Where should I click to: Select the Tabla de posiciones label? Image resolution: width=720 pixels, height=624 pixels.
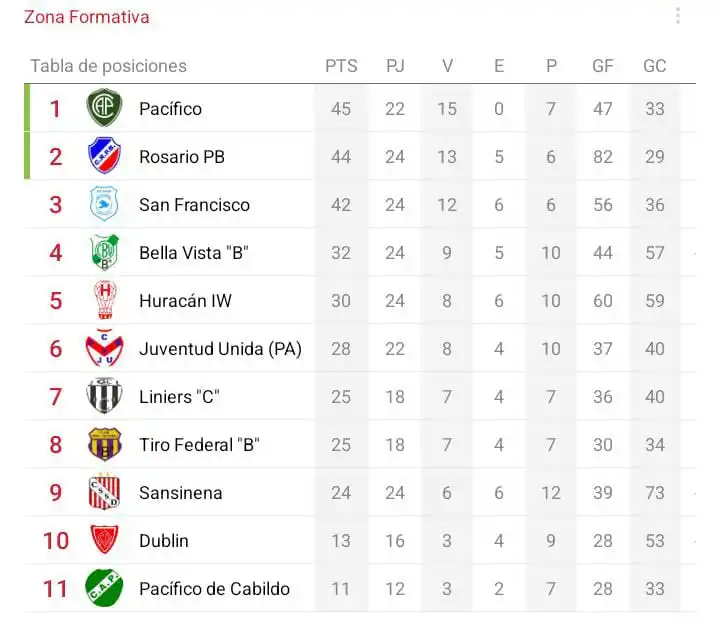pyautogui.click(x=108, y=66)
